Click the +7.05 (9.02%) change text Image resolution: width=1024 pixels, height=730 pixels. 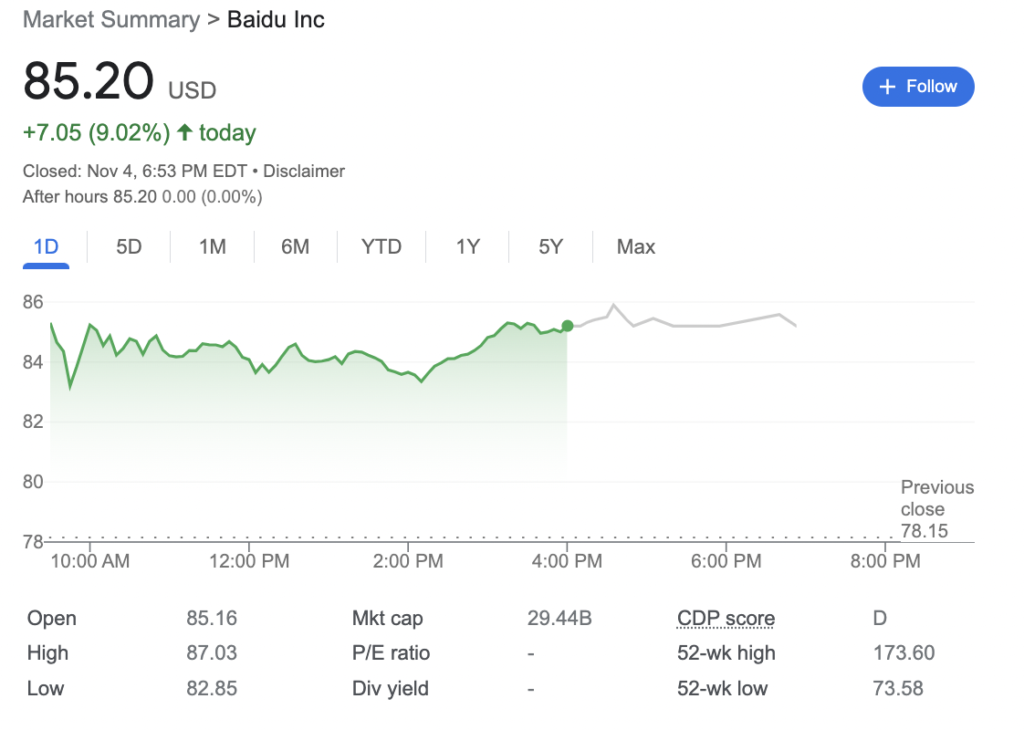tap(97, 133)
